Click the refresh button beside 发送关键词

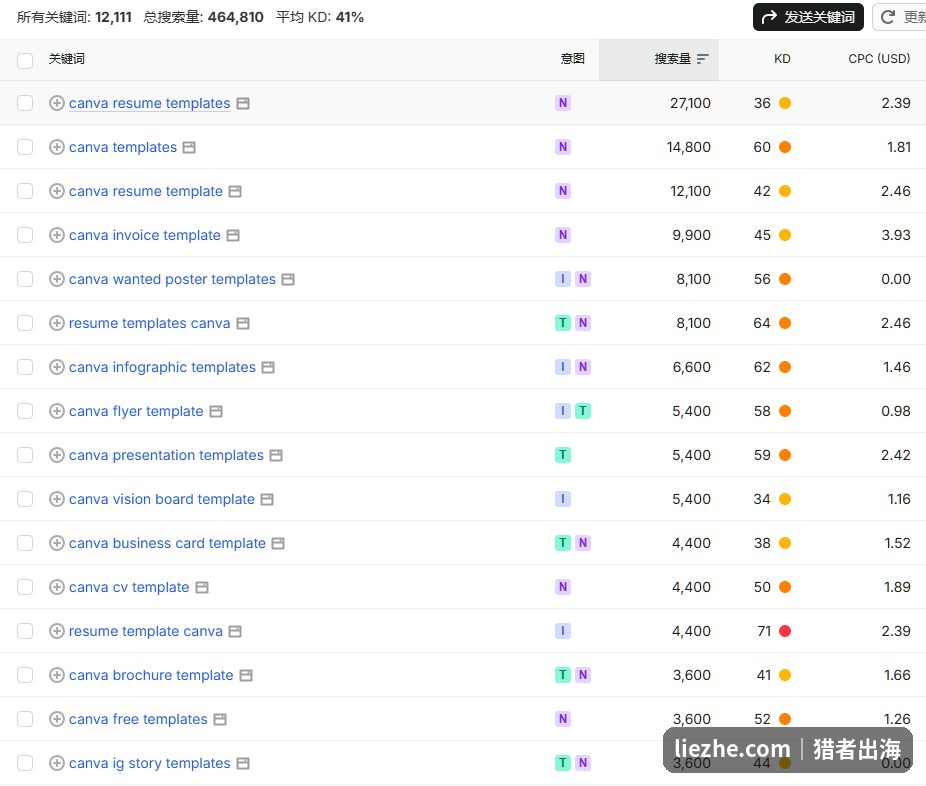(900, 17)
